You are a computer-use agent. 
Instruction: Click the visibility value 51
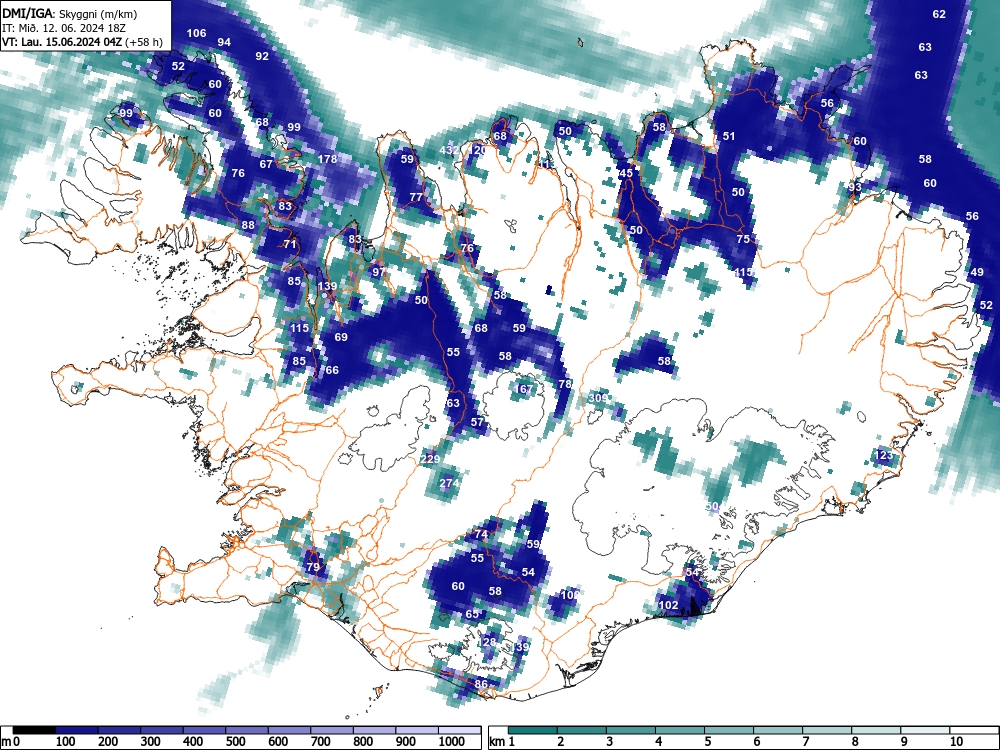click(728, 136)
